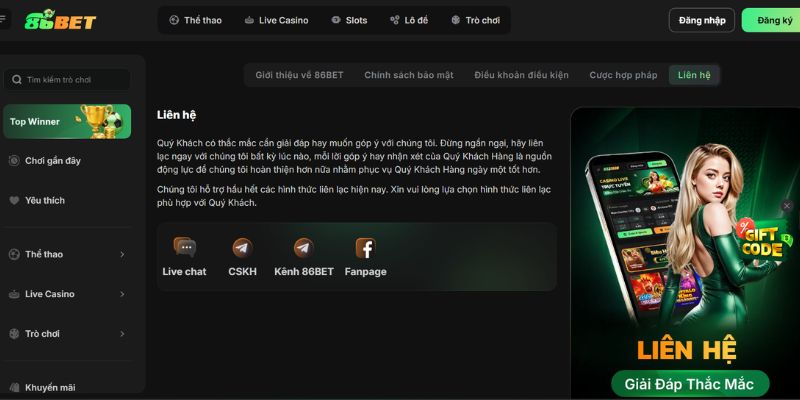The image size is (800, 400).
Task: Open Slots in the top navigation
Action: (349, 20)
